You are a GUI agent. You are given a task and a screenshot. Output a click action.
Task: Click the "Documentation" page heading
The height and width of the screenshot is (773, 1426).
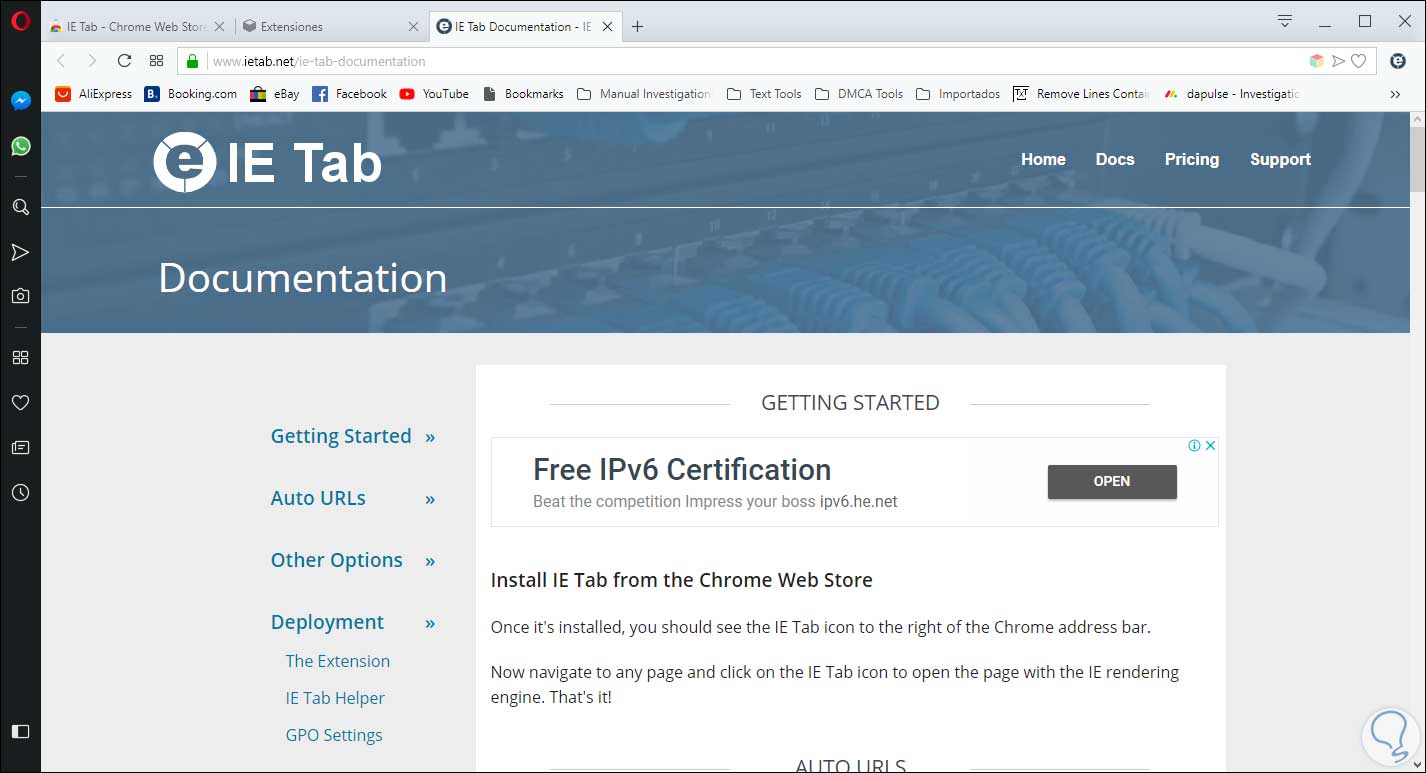[x=303, y=278]
